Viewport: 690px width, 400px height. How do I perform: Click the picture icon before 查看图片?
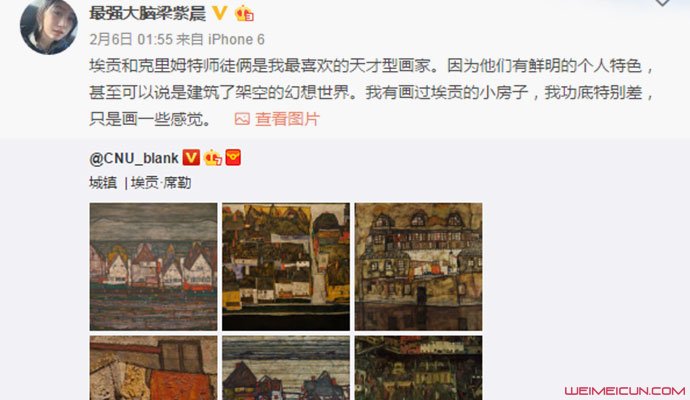coord(242,119)
